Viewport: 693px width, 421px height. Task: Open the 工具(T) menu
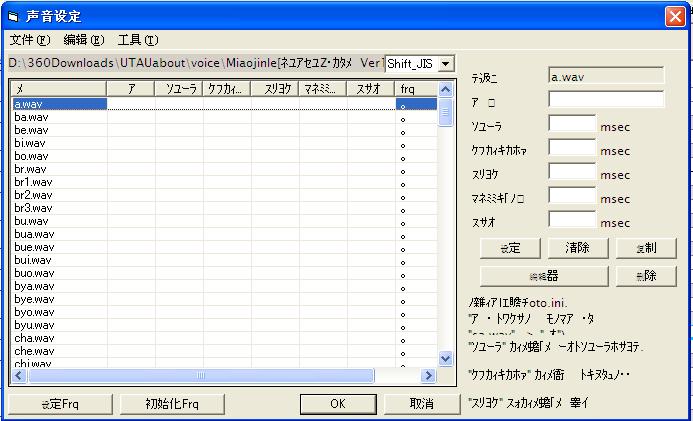[x=138, y=40]
